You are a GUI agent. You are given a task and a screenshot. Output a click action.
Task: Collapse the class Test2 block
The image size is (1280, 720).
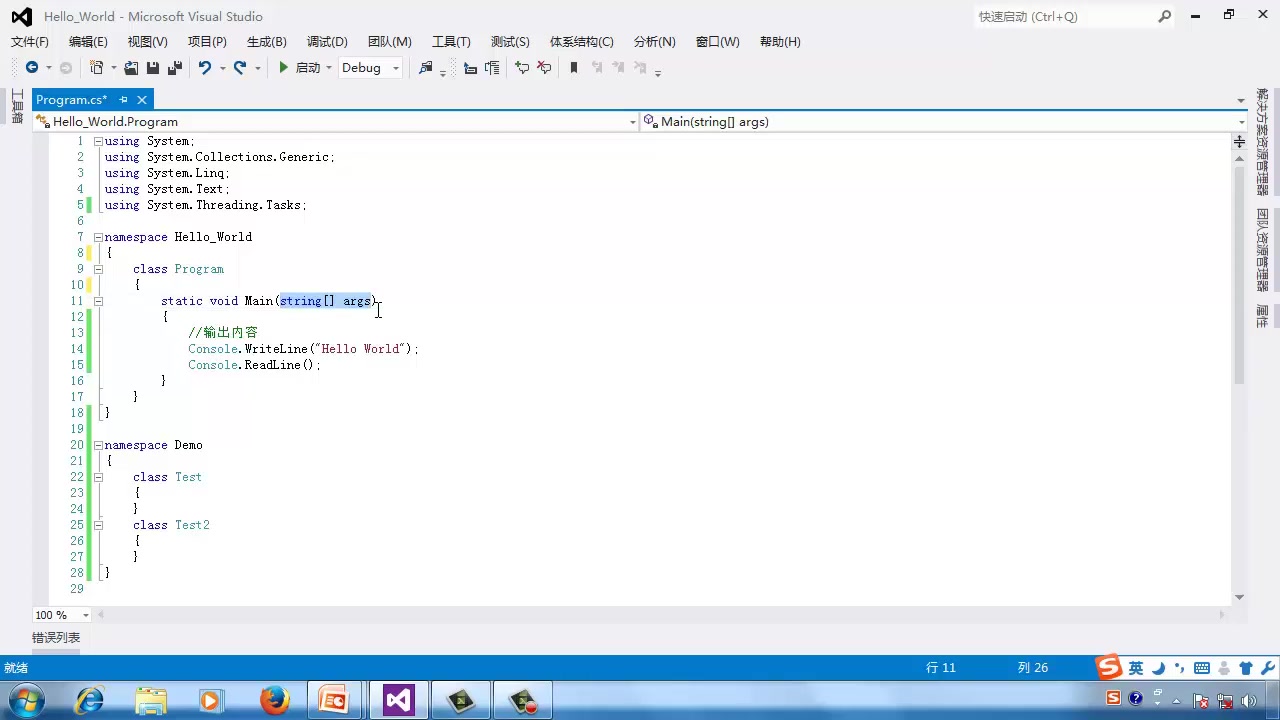pyautogui.click(x=98, y=525)
